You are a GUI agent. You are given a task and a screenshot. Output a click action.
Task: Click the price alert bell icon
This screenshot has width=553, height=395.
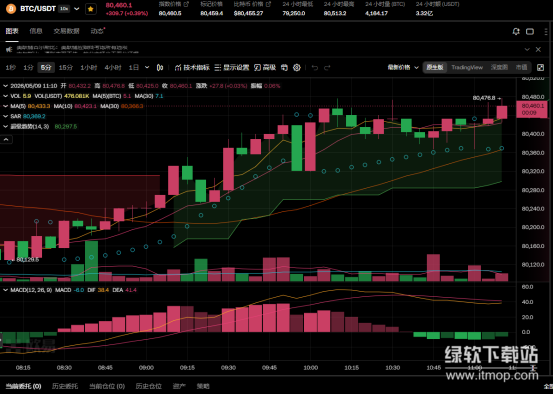(x=516, y=31)
